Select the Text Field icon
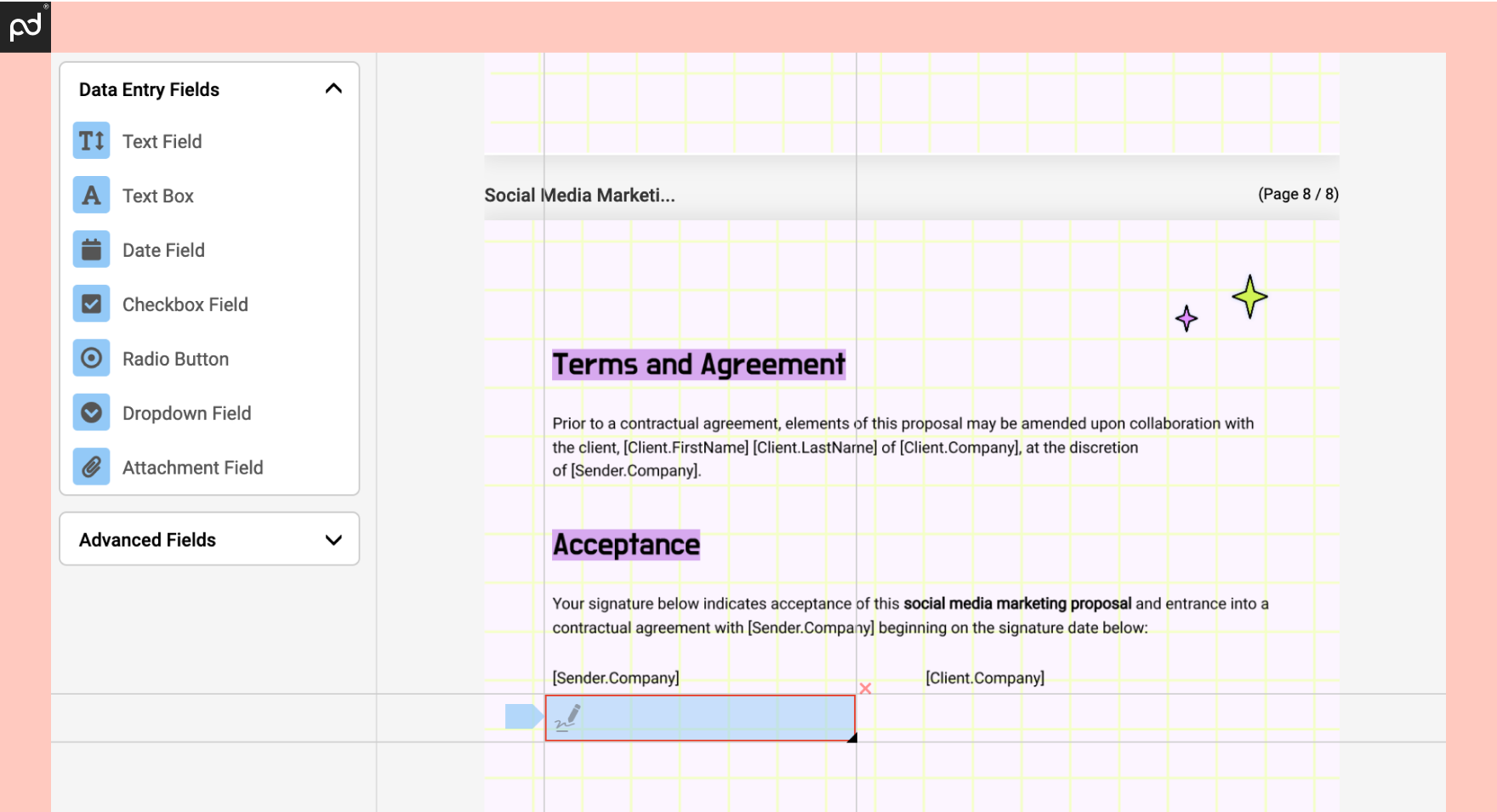The height and width of the screenshot is (812, 1497). point(91,141)
